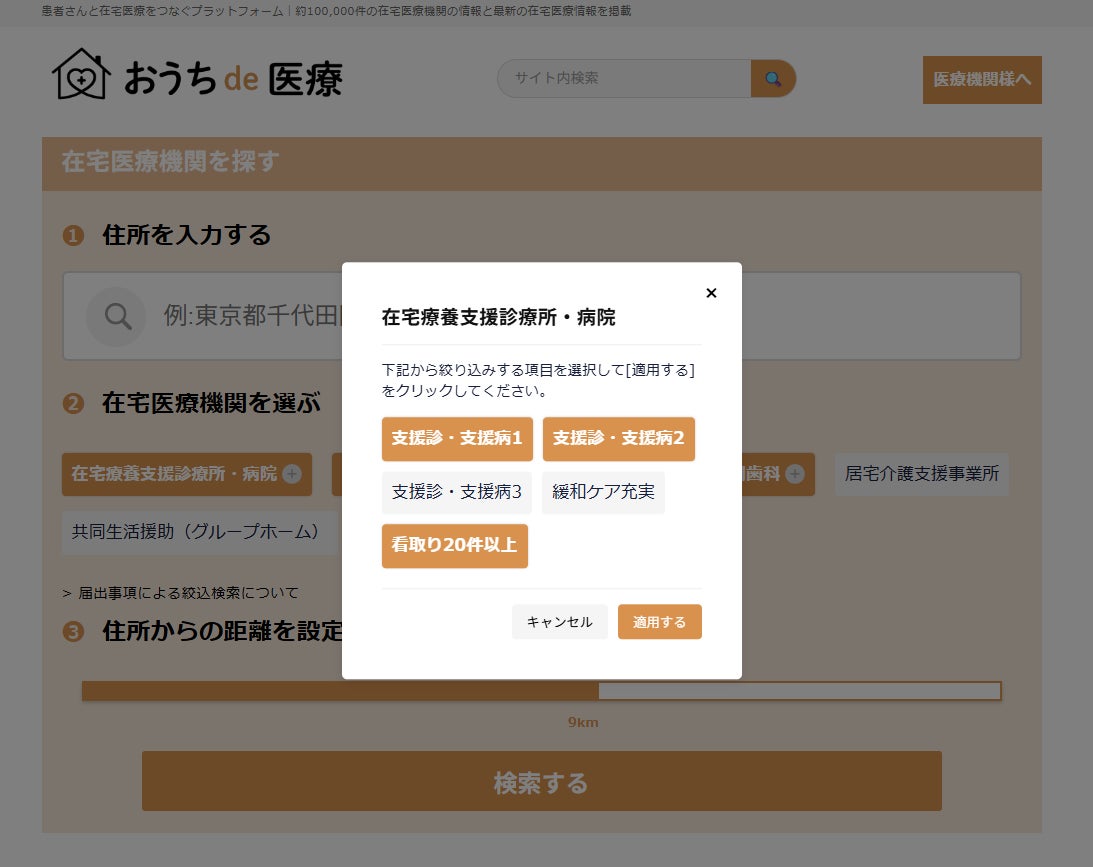Select 居宅介護支援事業所 category

click(x=922, y=474)
